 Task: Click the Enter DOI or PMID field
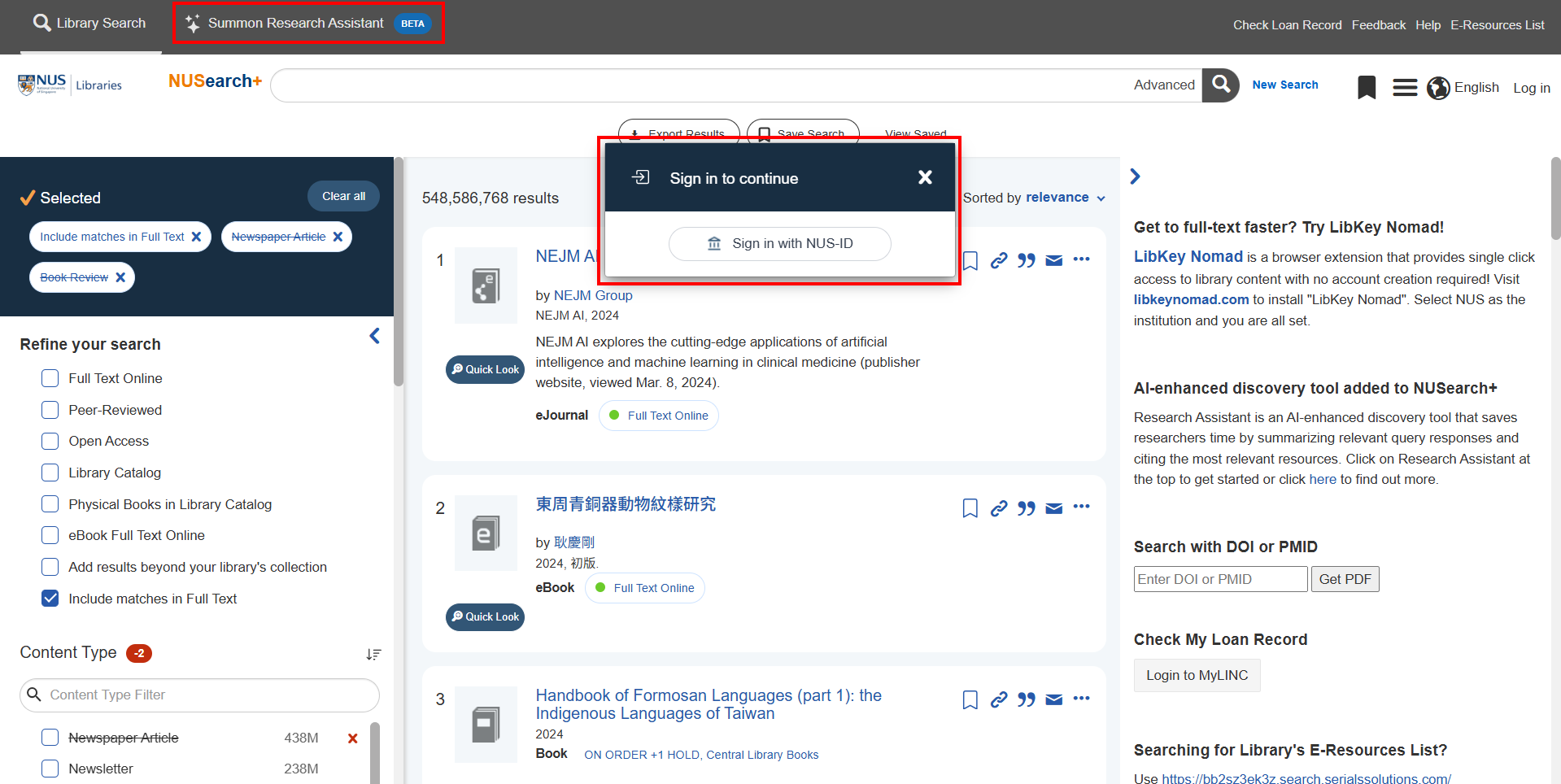tap(1220, 579)
